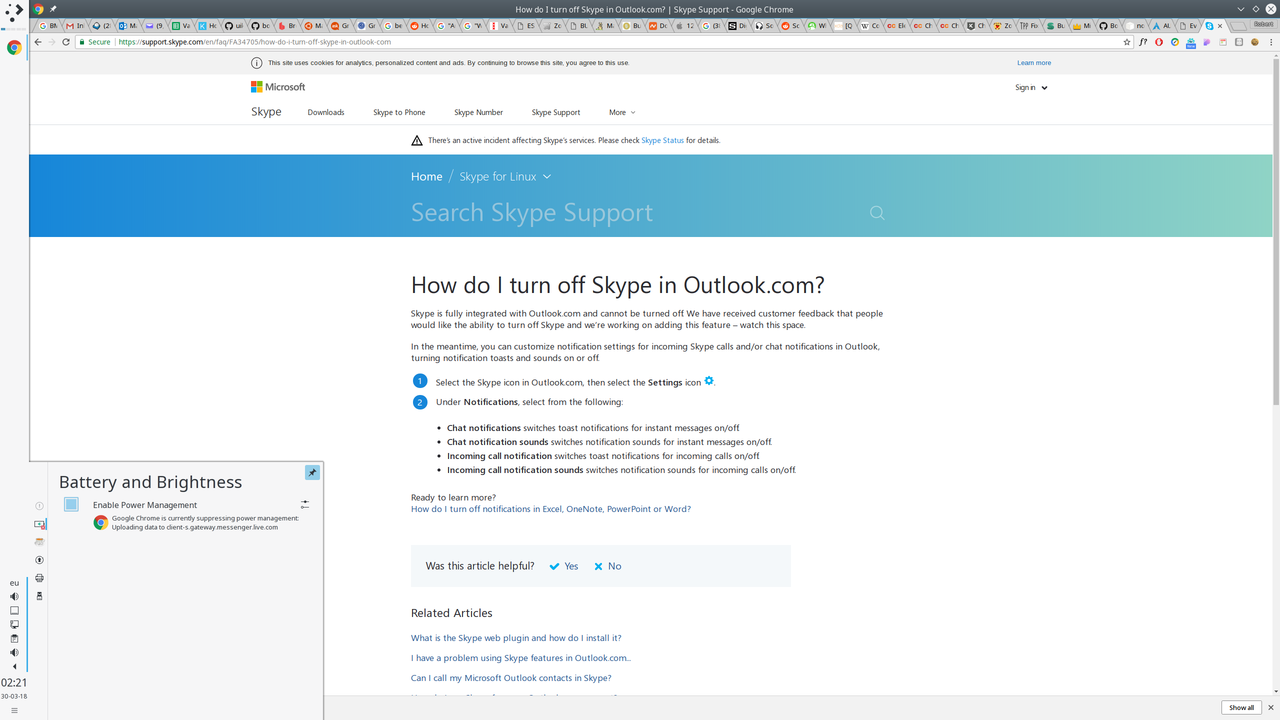Switch to the Wikipedia browser tab
The height and width of the screenshot is (720, 1280).
[x=868, y=26]
